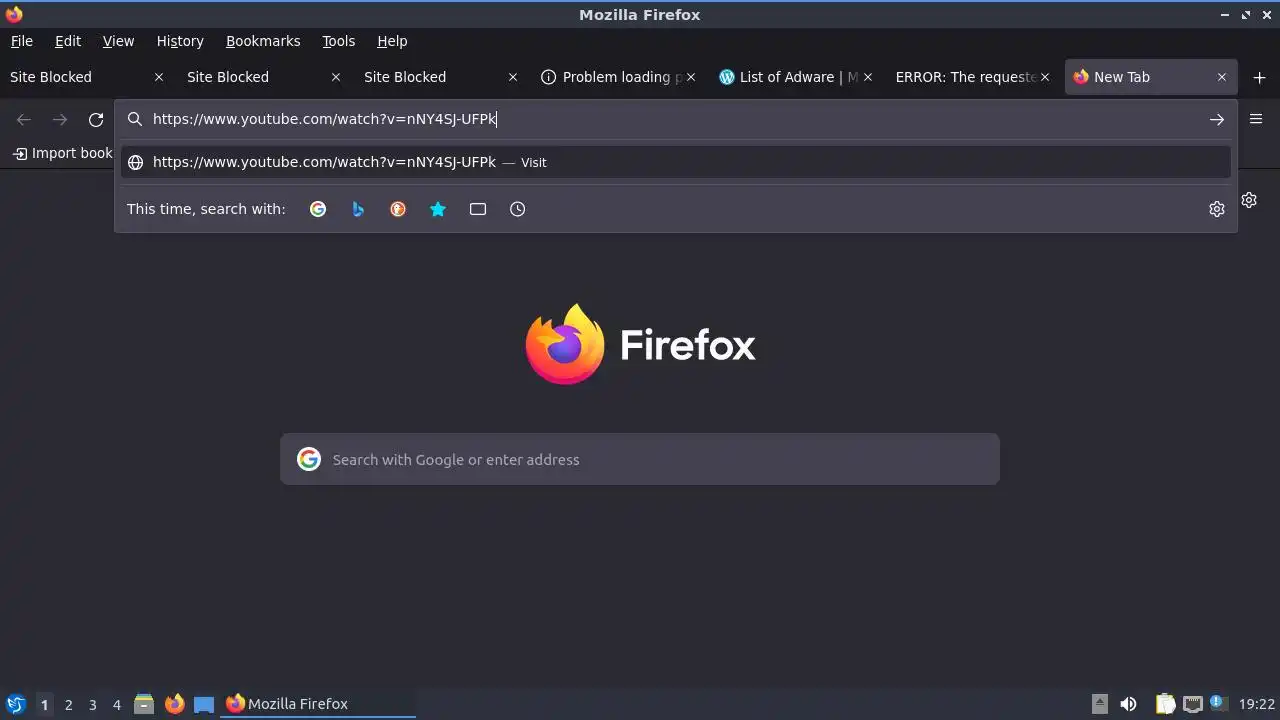Open the Edit menu
1280x720 pixels.
[x=68, y=41]
